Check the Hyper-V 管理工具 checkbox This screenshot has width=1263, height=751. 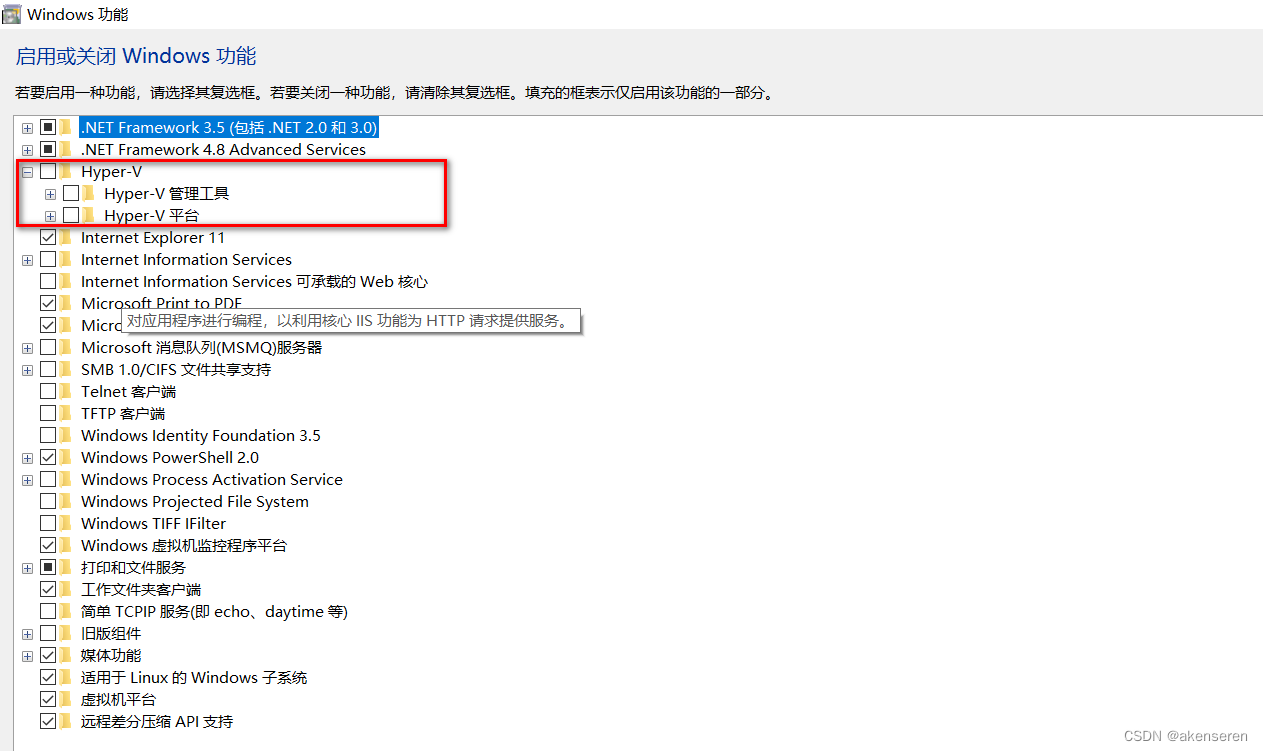click(x=71, y=194)
